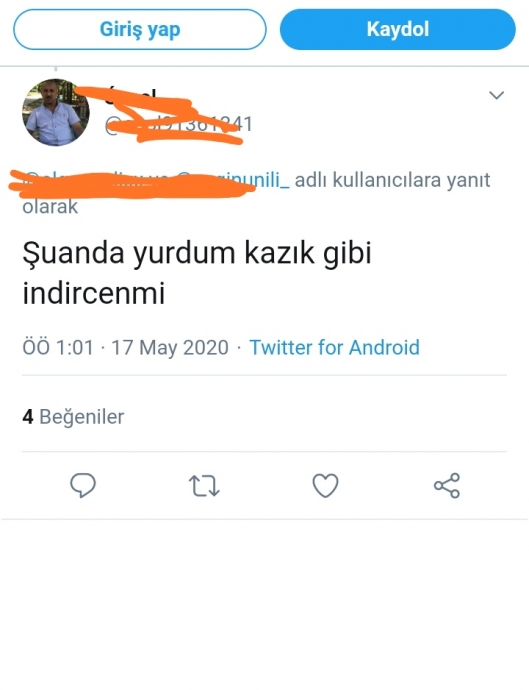The image size is (529, 690).
Task: View the 4 Beğeniler likes list
Action: click(x=73, y=416)
